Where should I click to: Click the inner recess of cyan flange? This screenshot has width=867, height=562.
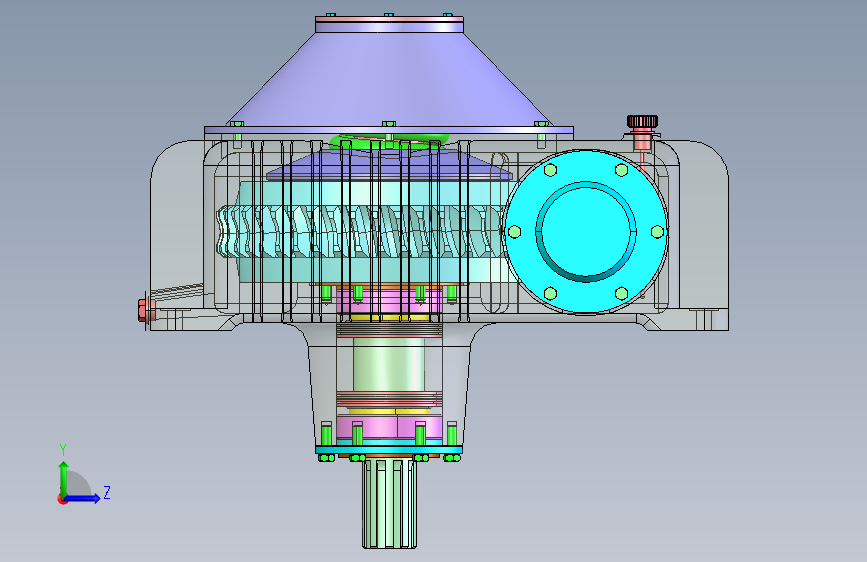pyautogui.click(x=586, y=230)
